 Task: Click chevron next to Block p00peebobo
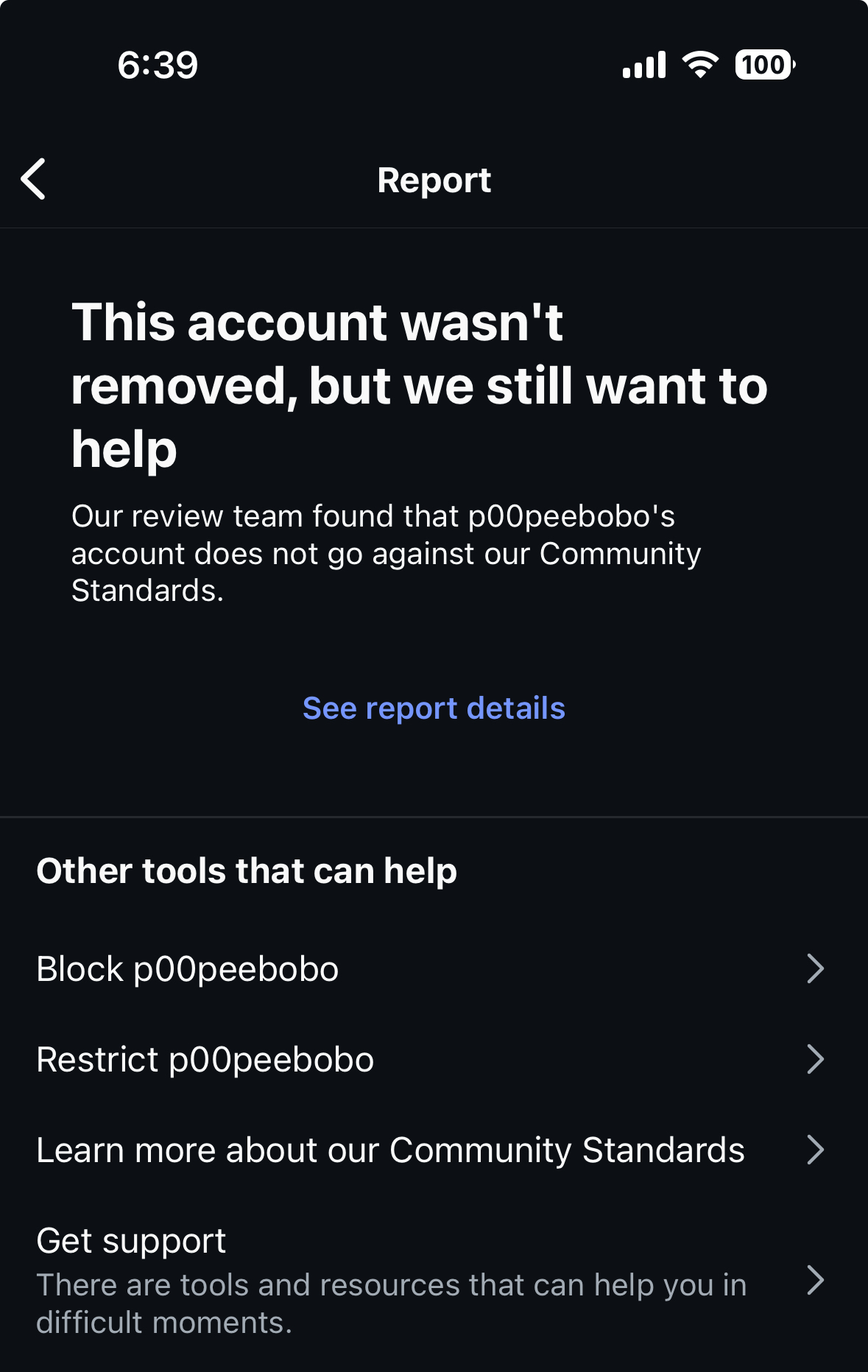[x=815, y=968]
